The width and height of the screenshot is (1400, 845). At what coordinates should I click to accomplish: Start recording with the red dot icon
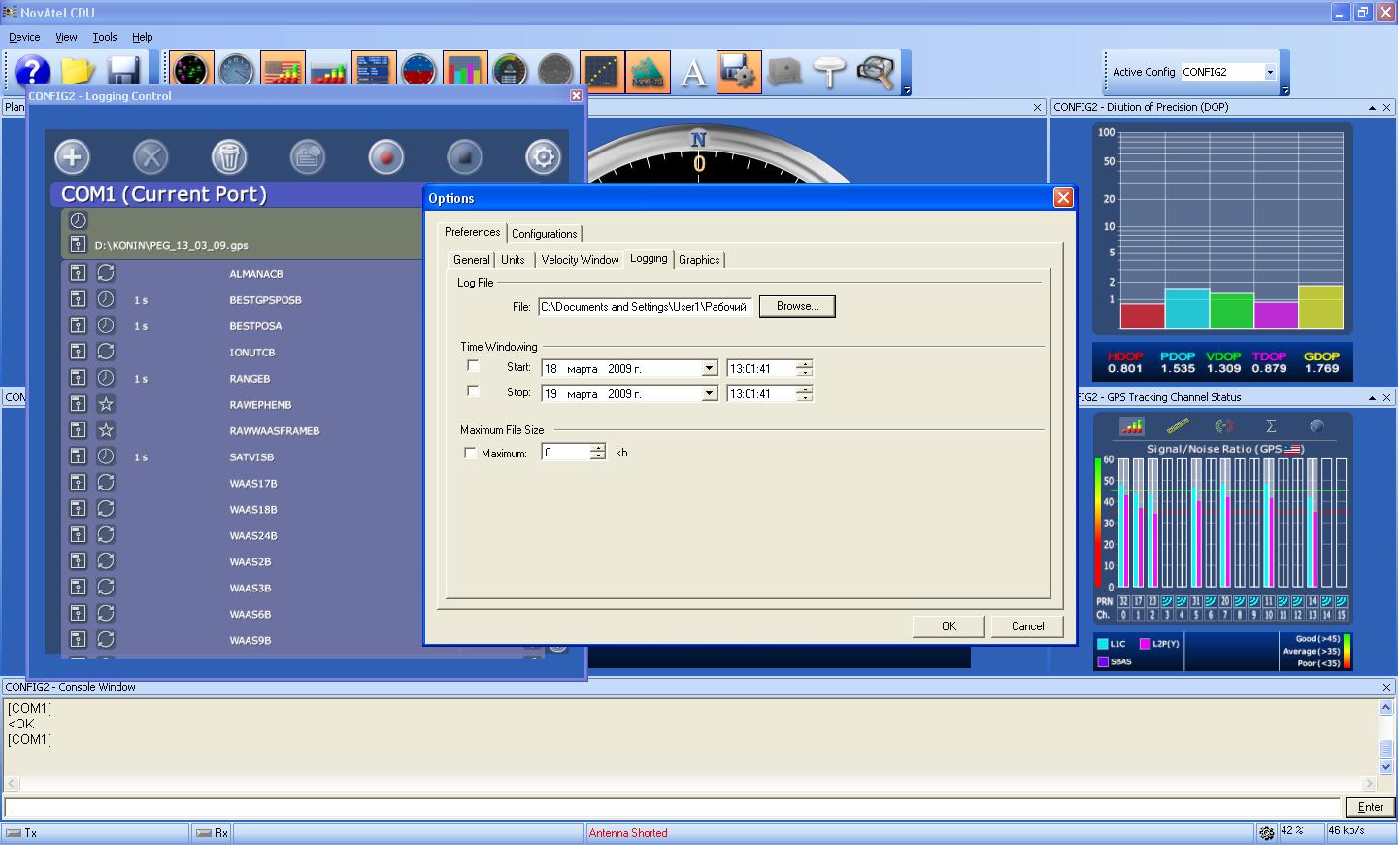386,156
